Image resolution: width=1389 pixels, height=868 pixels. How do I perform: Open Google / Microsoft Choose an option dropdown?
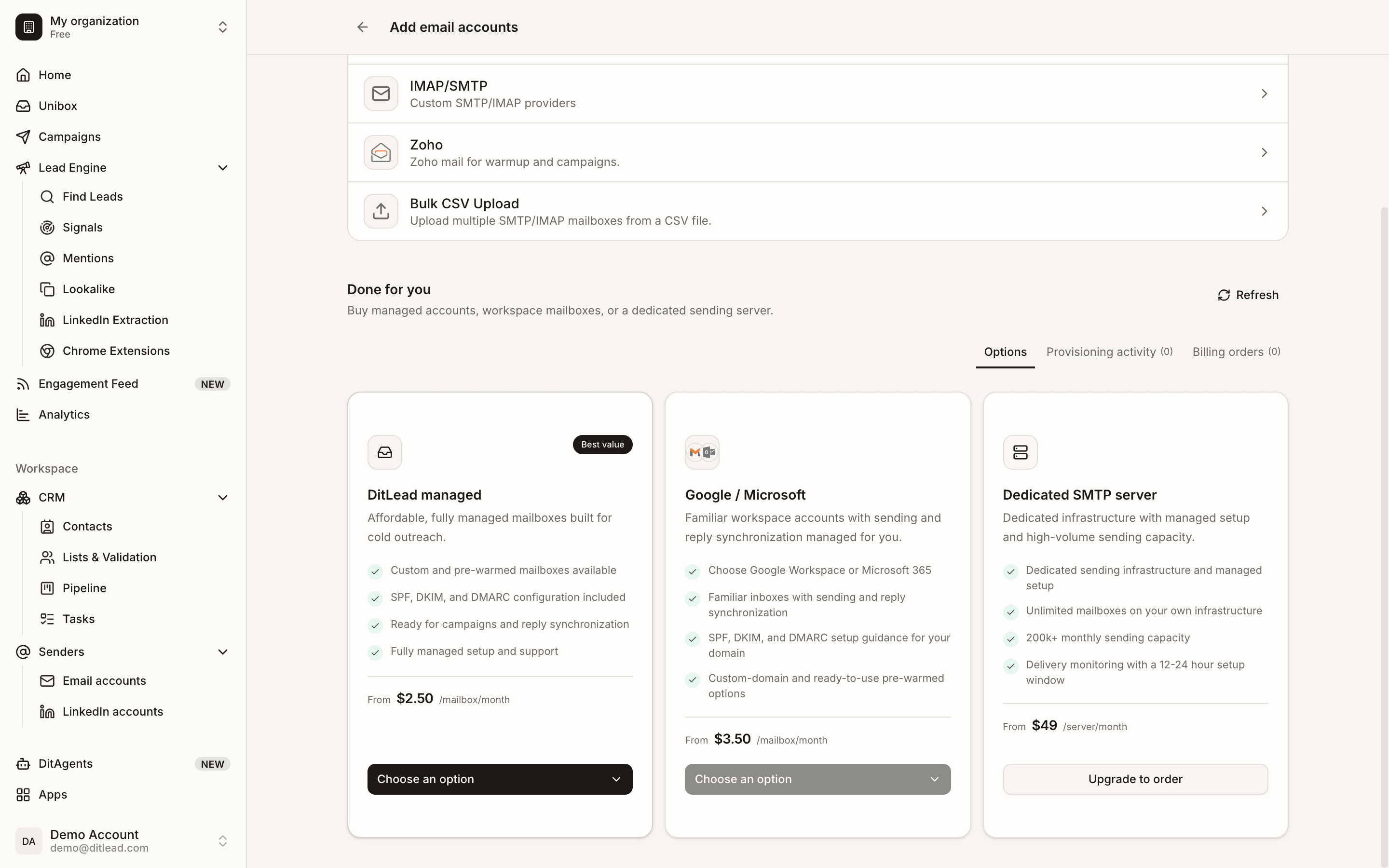pos(817,779)
